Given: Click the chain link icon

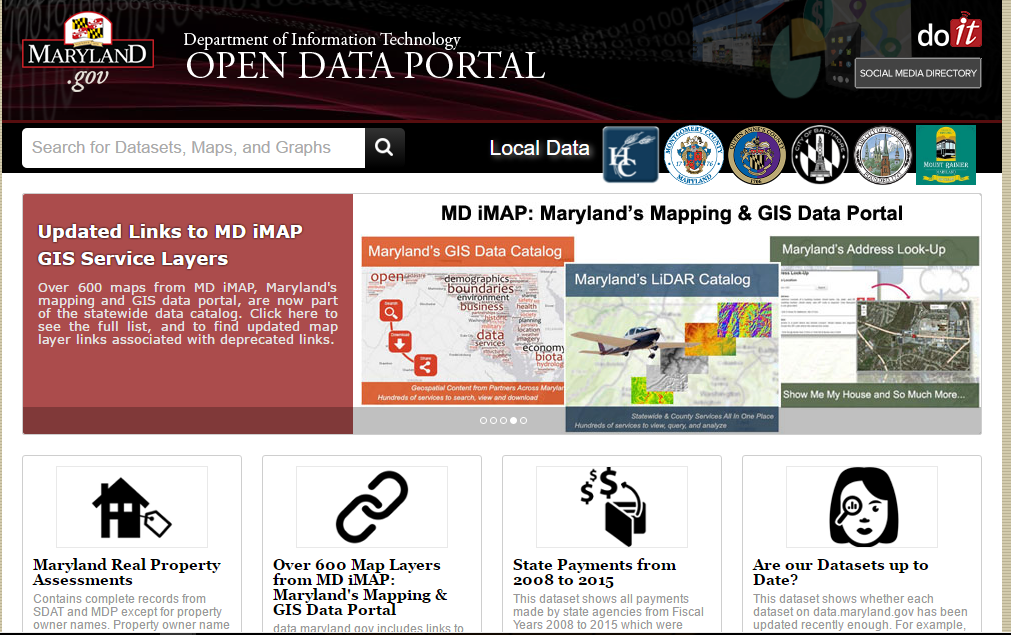Looking at the screenshot, I should click(372, 507).
